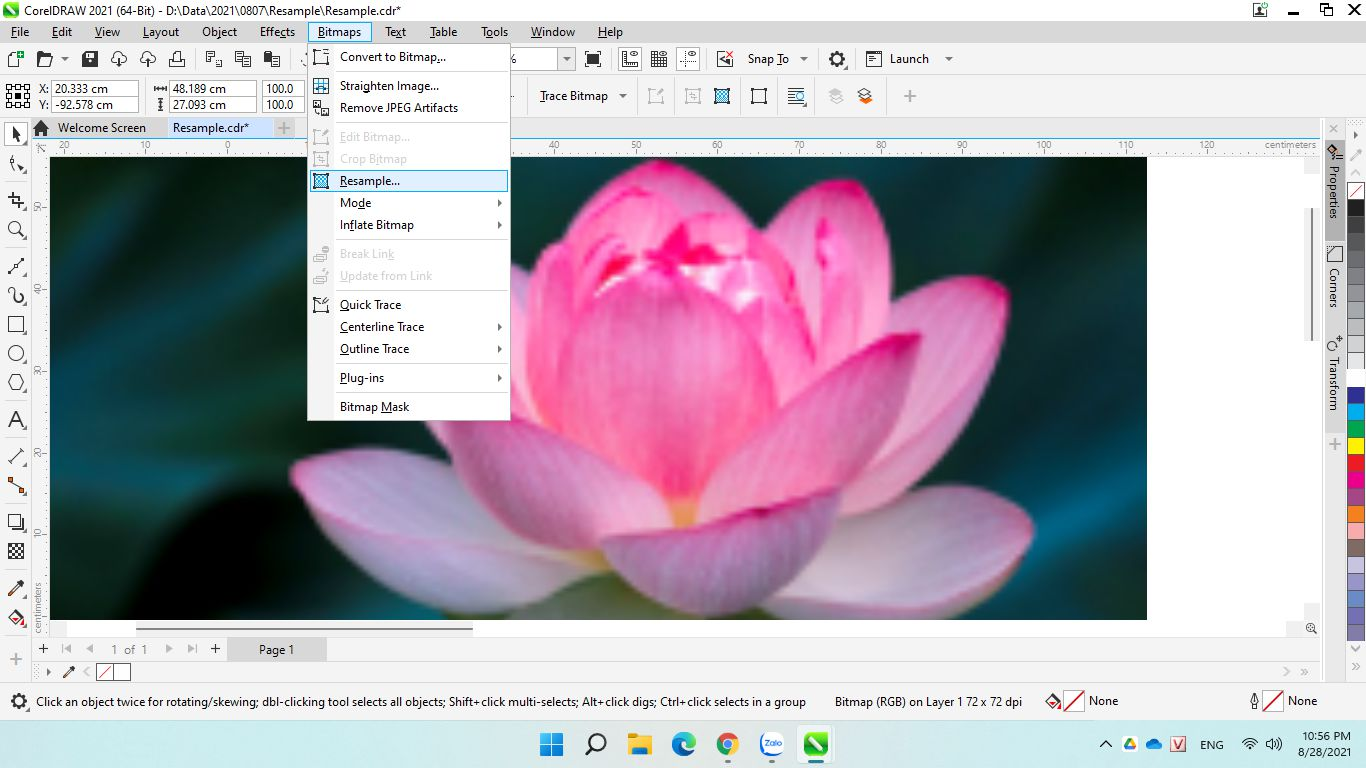Select the Text tool

[16, 420]
